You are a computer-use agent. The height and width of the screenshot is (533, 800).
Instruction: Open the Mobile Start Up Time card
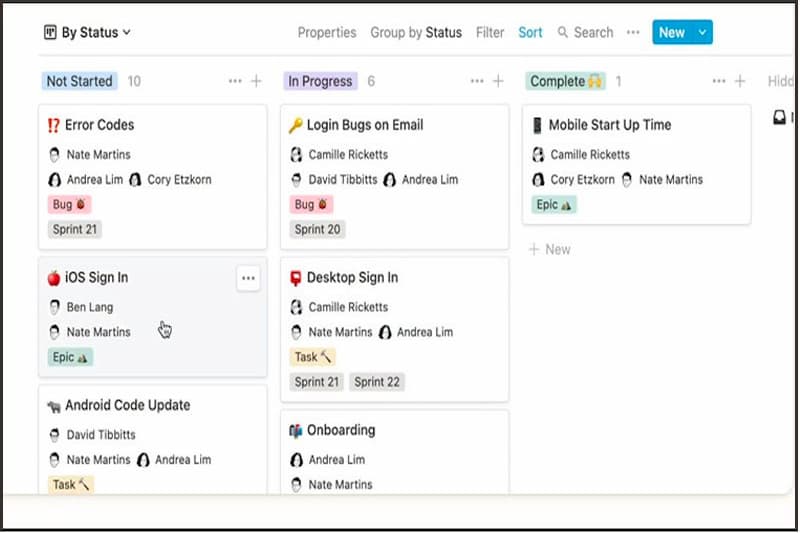pyautogui.click(x=636, y=165)
